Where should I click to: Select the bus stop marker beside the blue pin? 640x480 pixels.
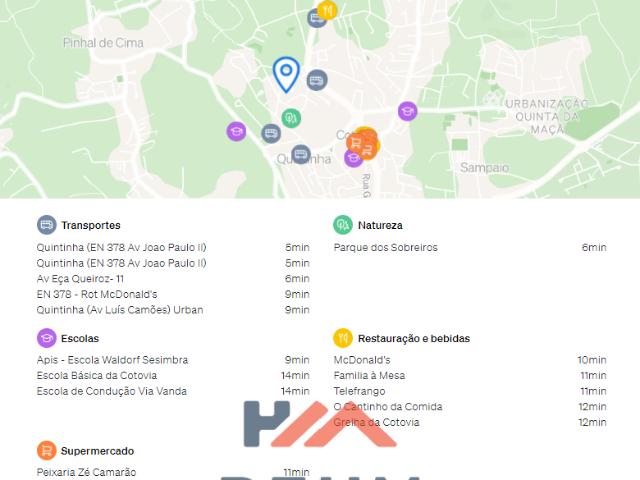(317, 80)
